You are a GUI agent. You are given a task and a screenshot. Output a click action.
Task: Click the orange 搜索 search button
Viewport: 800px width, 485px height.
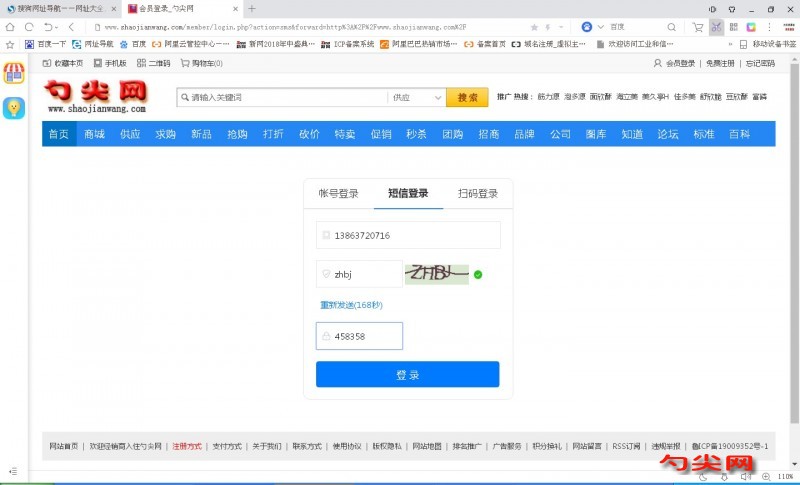click(467, 98)
